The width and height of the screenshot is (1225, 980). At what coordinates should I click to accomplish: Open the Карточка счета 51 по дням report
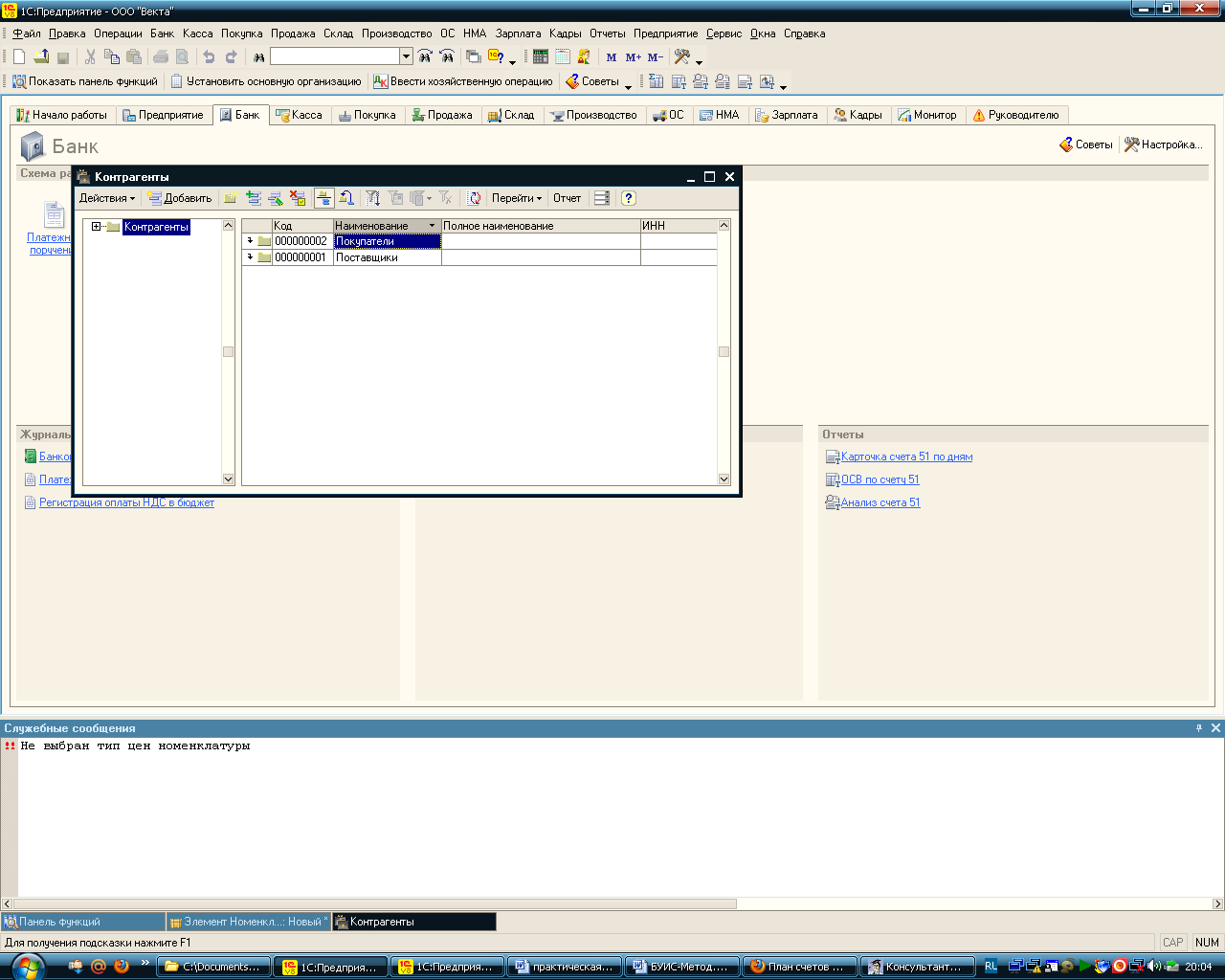906,457
